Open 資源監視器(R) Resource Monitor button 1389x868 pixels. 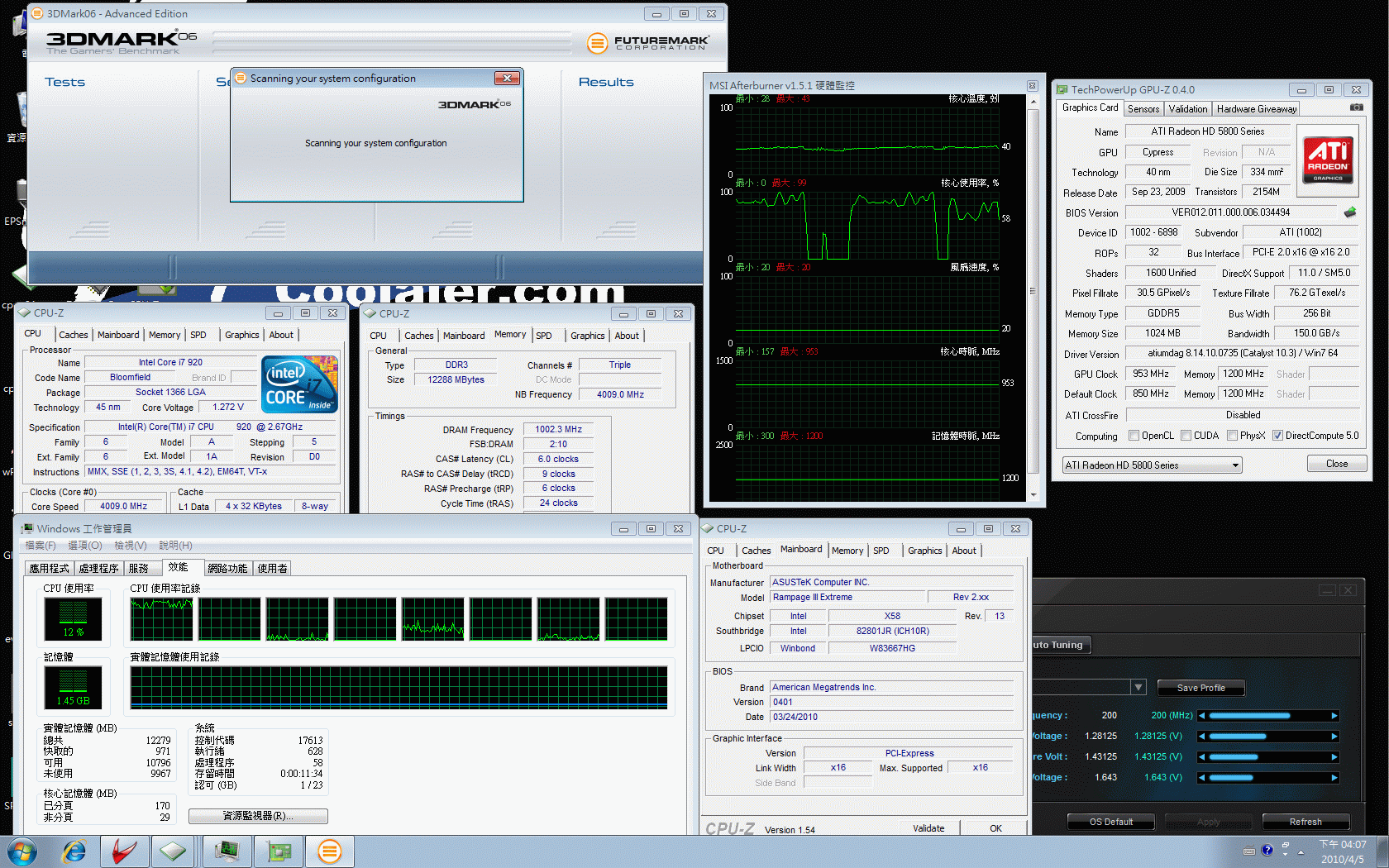(258, 816)
